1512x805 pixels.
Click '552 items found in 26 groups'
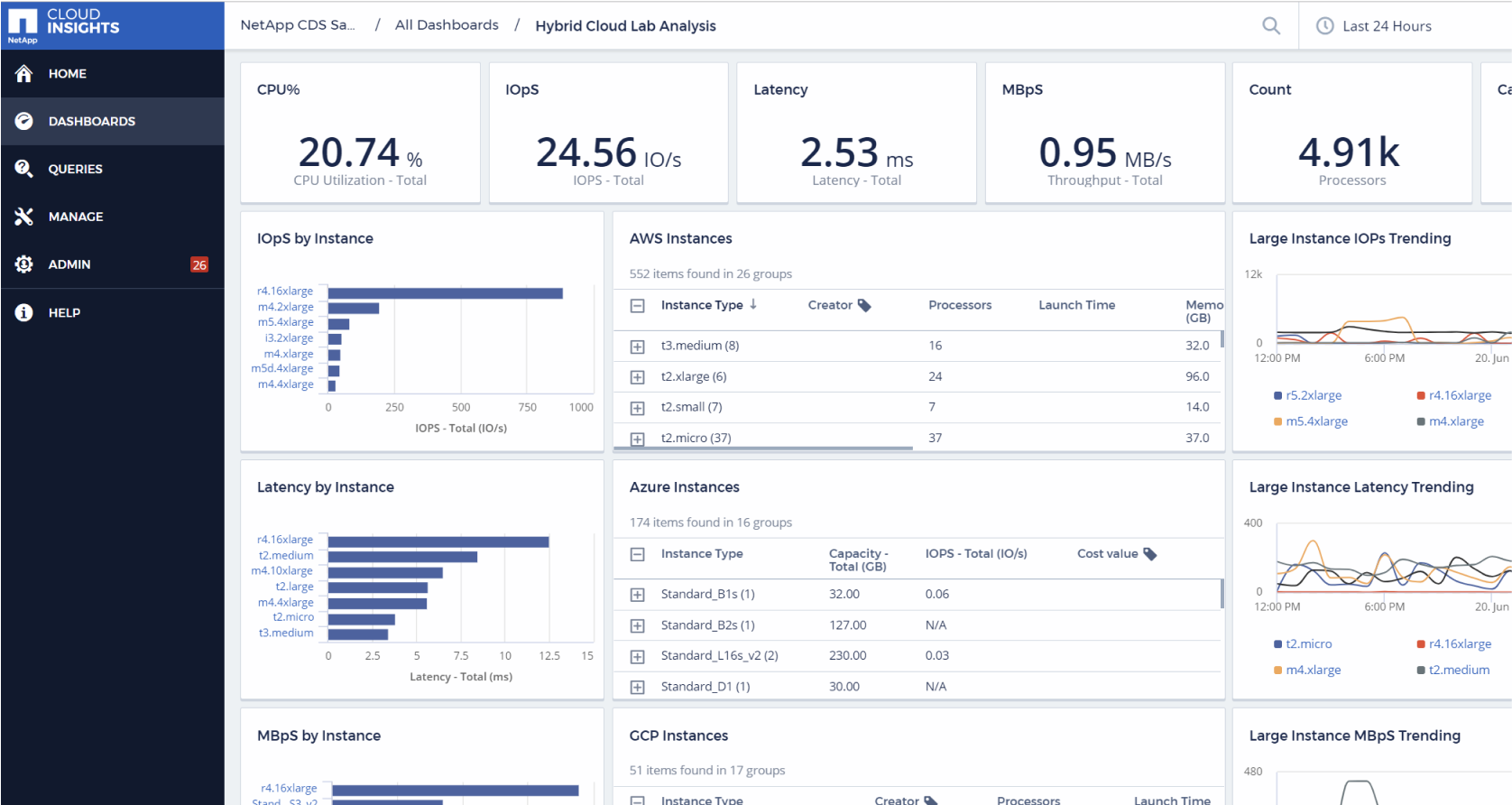point(711,273)
